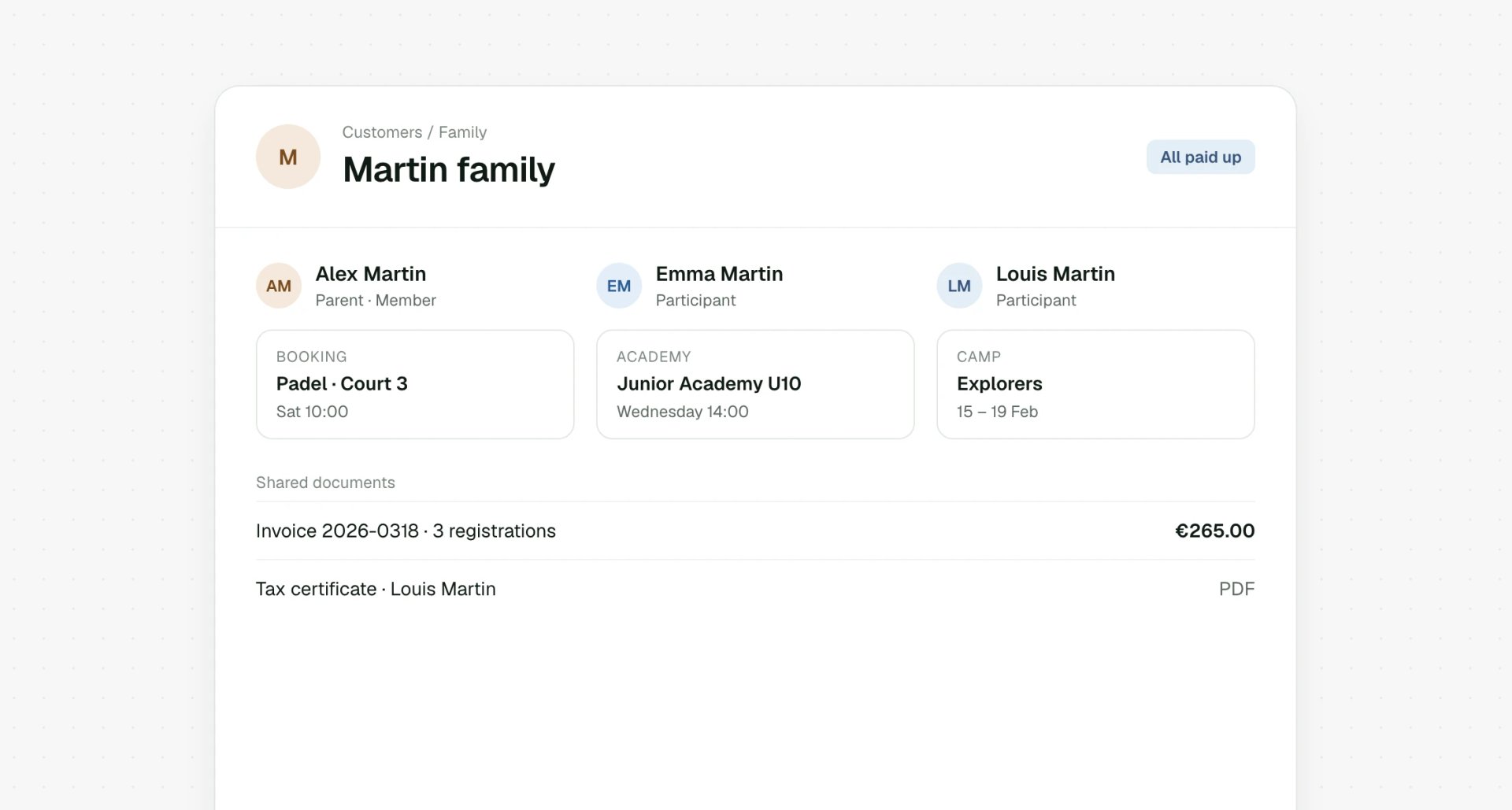Screen dimensions: 1512x810
Task: Open the 'Customers / Family' breadcrumb
Action: point(414,132)
